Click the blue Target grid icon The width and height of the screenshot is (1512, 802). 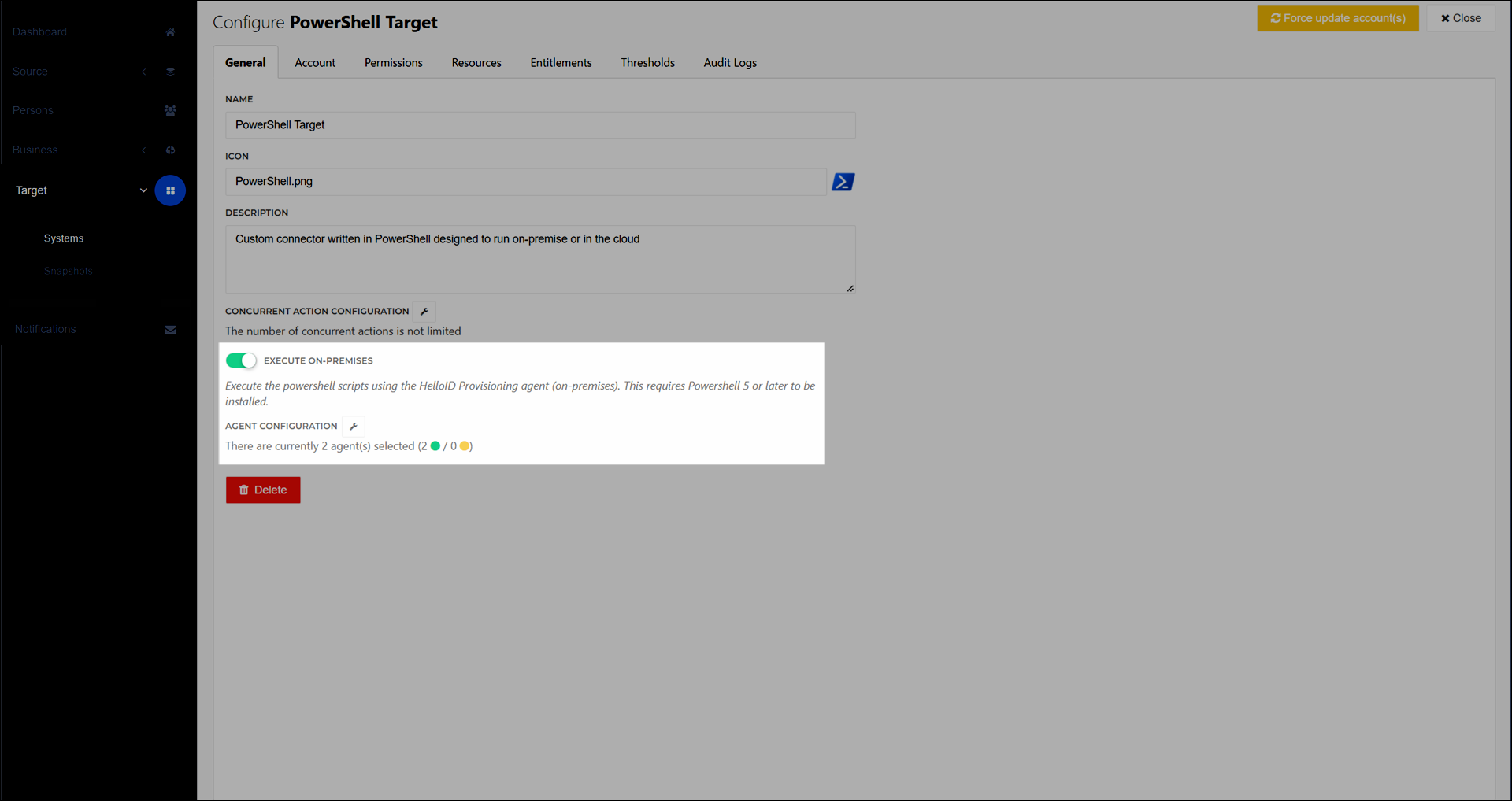(170, 190)
